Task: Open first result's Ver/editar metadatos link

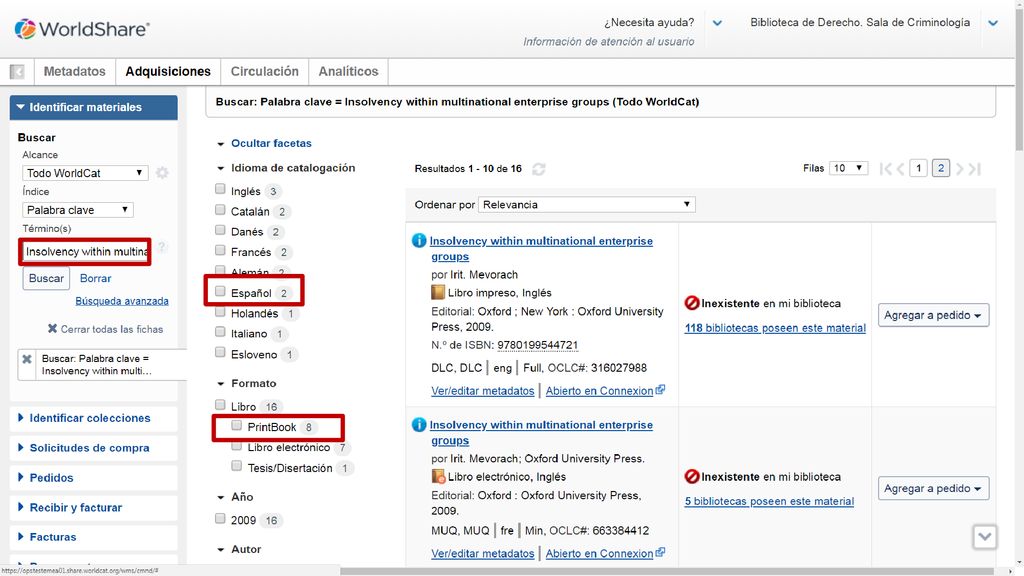Action: pyautogui.click(x=483, y=391)
